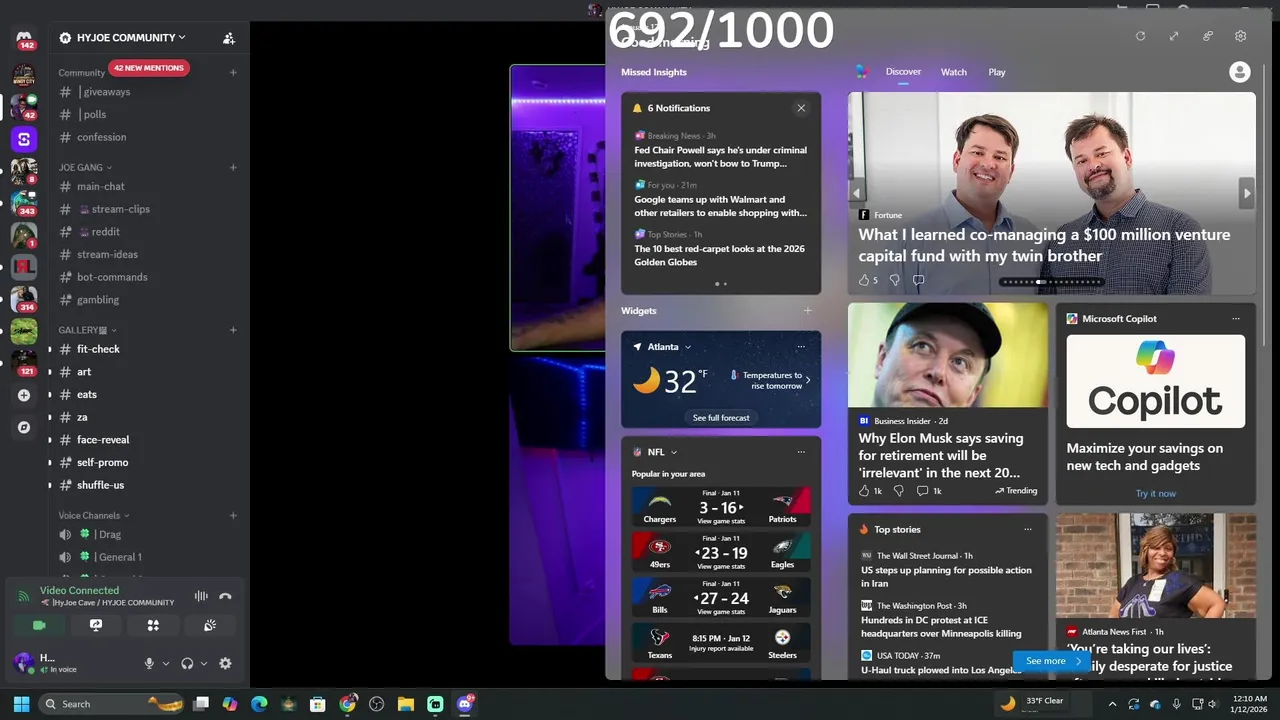
Task: Click the See more button
Action: pyautogui.click(x=1051, y=661)
